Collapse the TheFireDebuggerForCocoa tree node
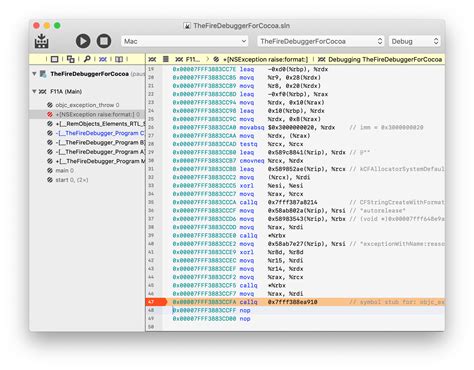The image size is (474, 370). pyautogui.click(x=34, y=73)
